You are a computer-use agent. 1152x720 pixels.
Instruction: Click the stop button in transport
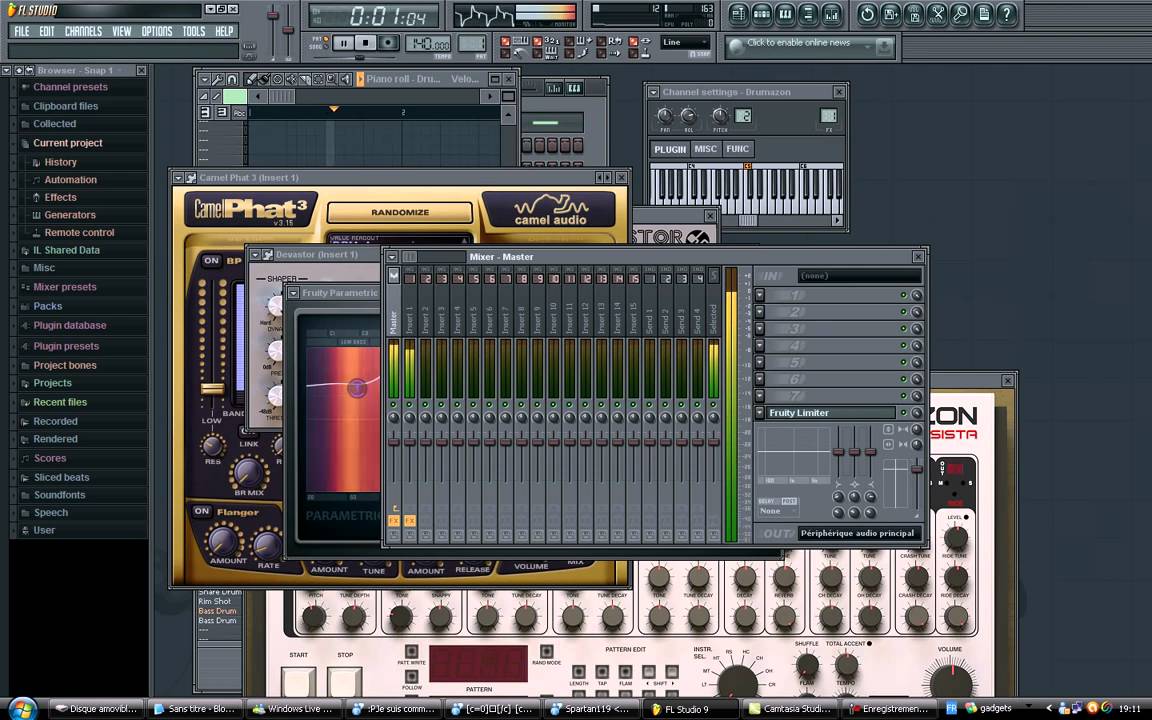point(365,43)
